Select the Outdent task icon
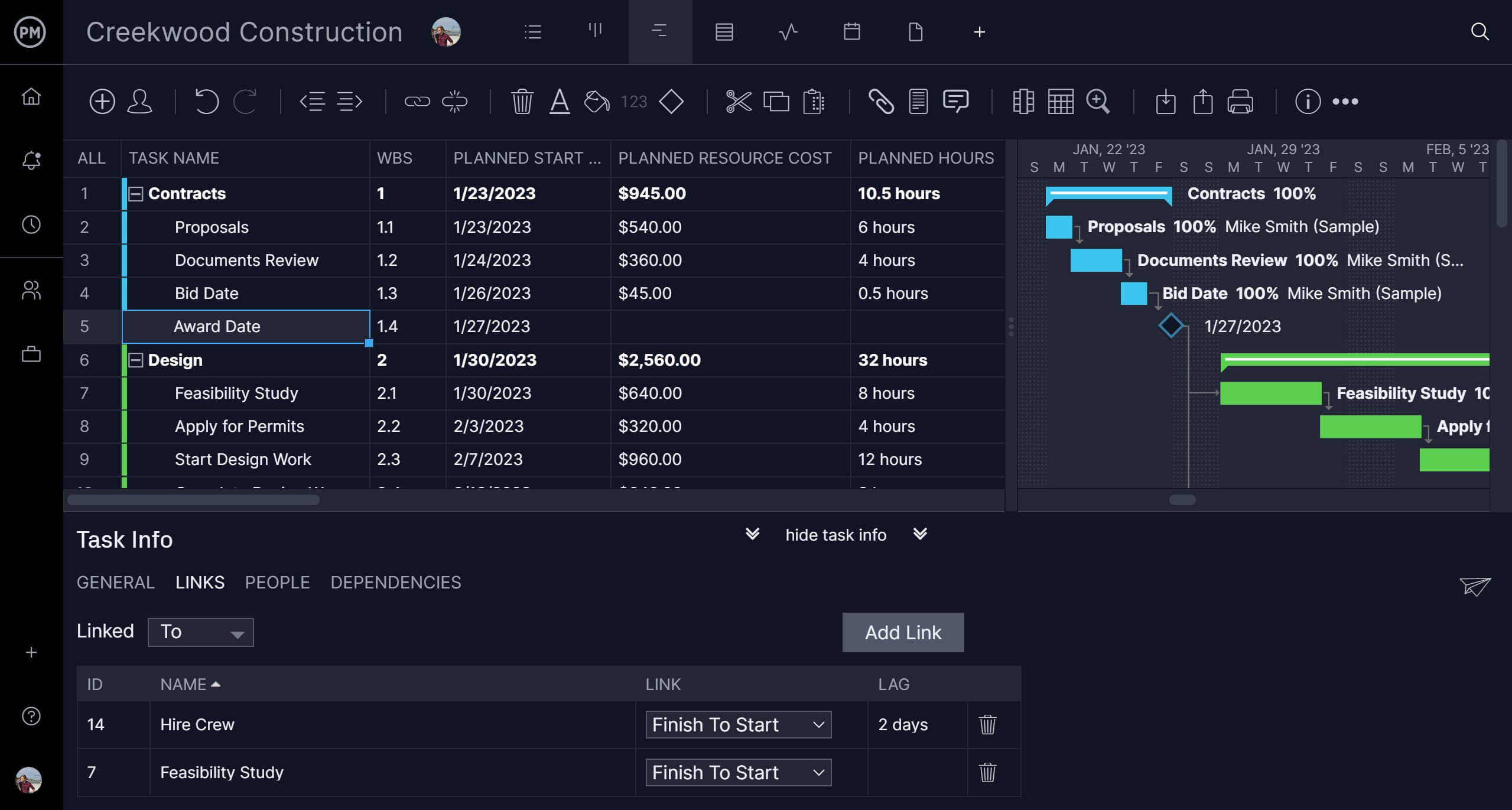The height and width of the screenshot is (810, 1512). [x=313, y=100]
